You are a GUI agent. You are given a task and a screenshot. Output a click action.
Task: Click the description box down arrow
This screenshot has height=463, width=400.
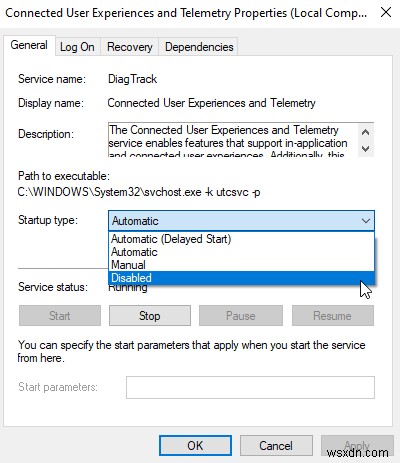click(x=366, y=149)
